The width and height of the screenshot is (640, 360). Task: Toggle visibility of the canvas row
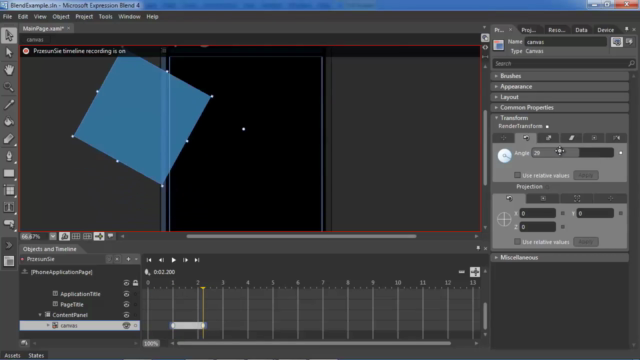[127, 325]
